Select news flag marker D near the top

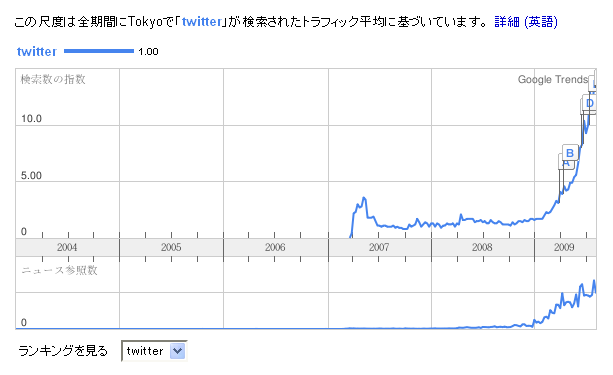coord(589,103)
